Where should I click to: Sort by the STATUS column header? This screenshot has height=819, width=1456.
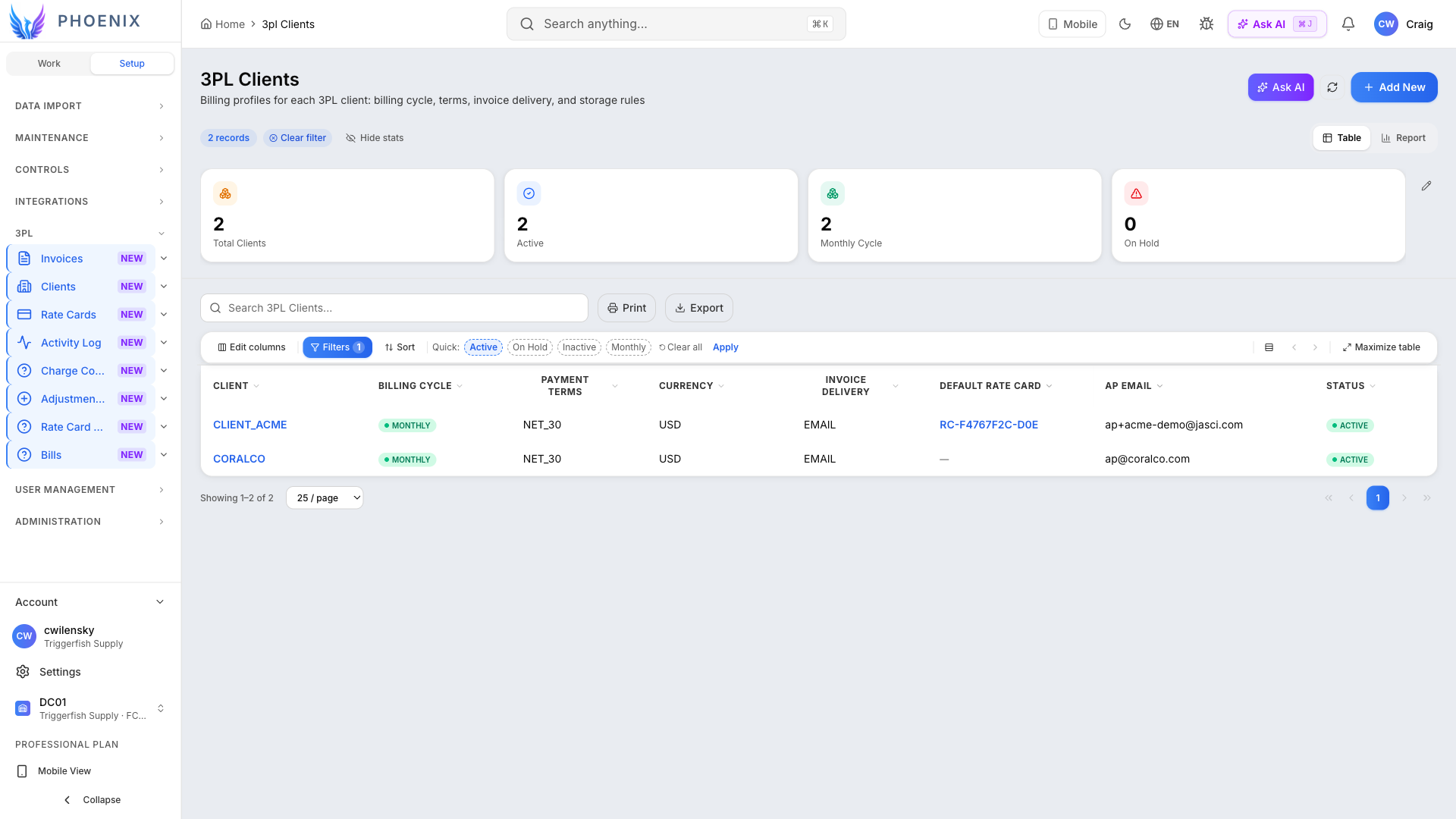(x=1351, y=386)
